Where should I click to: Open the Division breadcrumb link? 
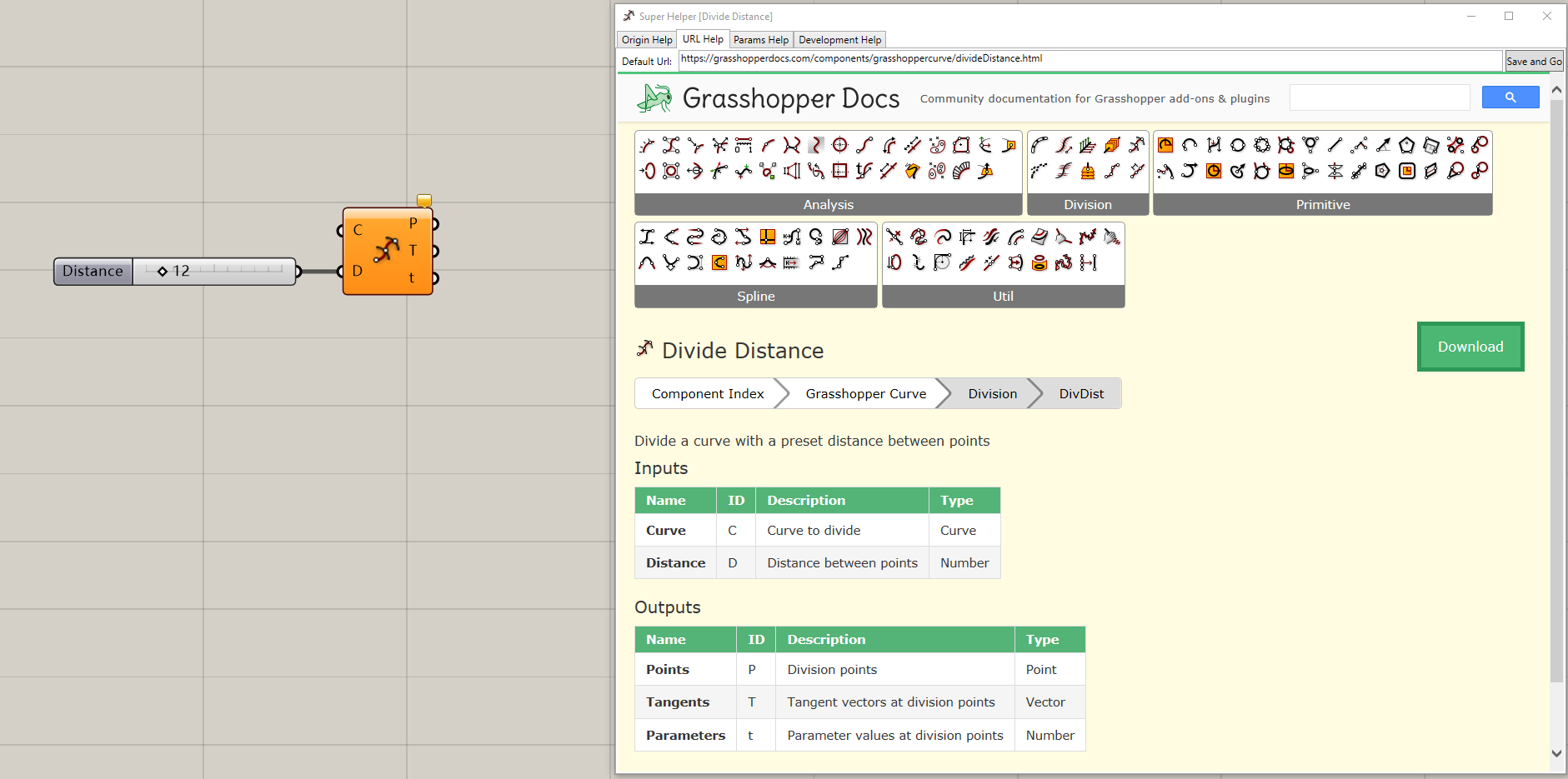click(992, 393)
